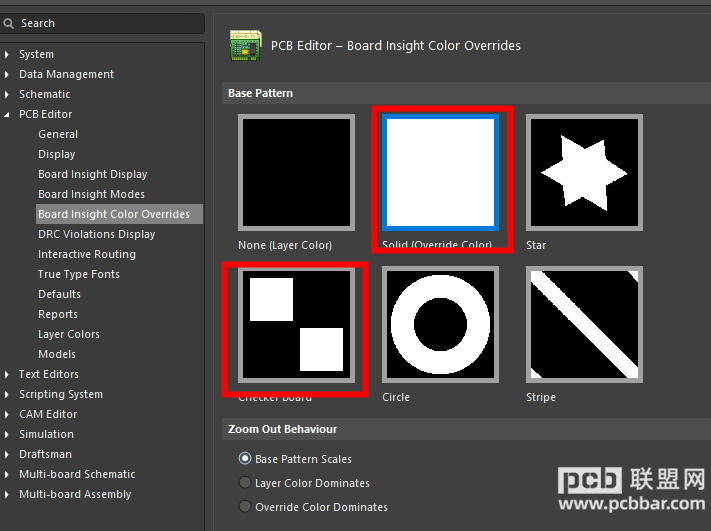This screenshot has height=531, width=711.
Task: Pick the Stripe base pattern
Action: pyautogui.click(x=584, y=324)
